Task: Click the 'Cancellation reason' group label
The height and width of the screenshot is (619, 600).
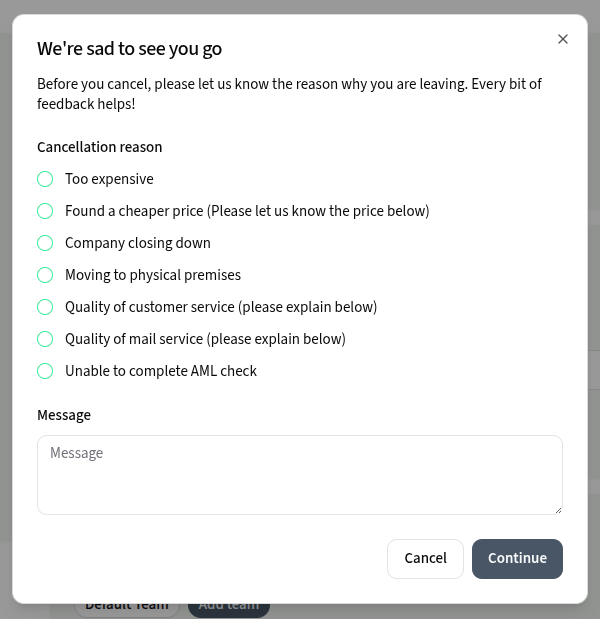Action: click(x=99, y=147)
